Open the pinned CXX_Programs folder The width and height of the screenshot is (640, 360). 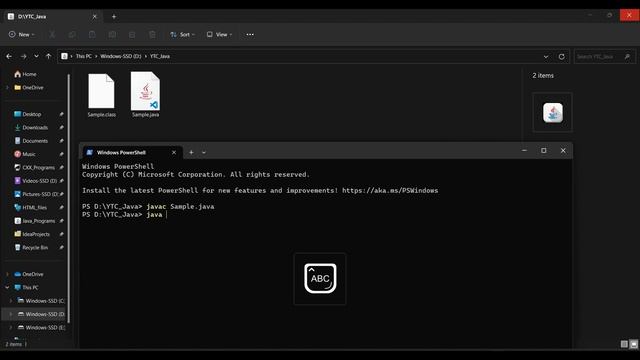click(34, 168)
